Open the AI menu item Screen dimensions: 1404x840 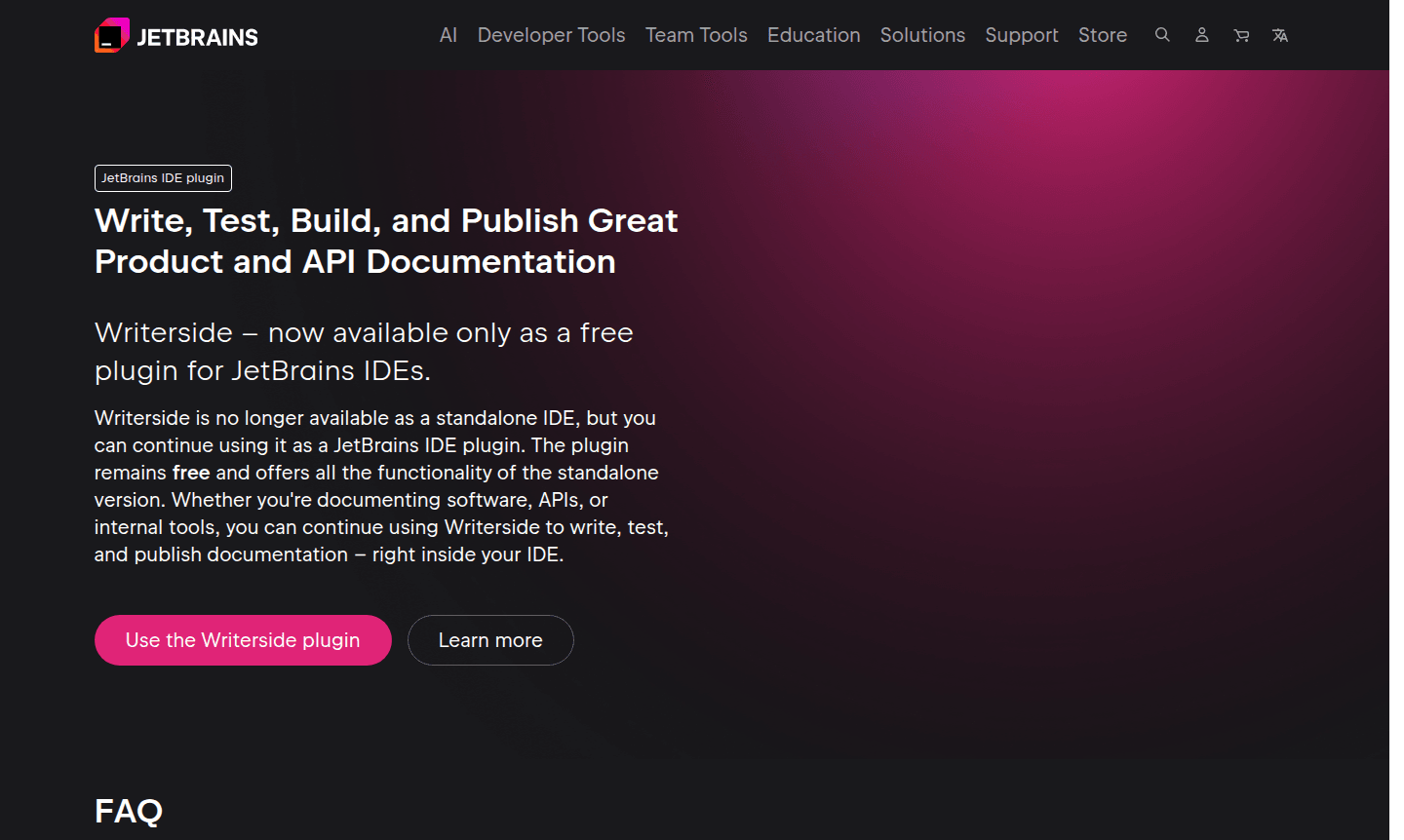point(448,35)
